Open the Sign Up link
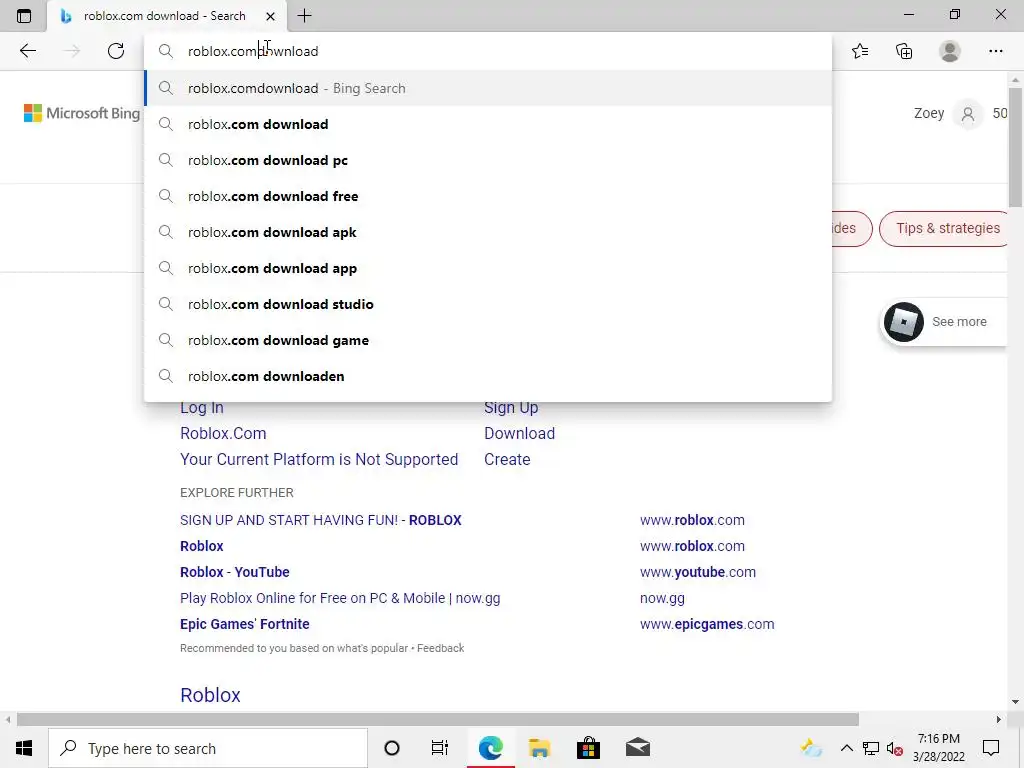 pyautogui.click(x=511, y=408)
